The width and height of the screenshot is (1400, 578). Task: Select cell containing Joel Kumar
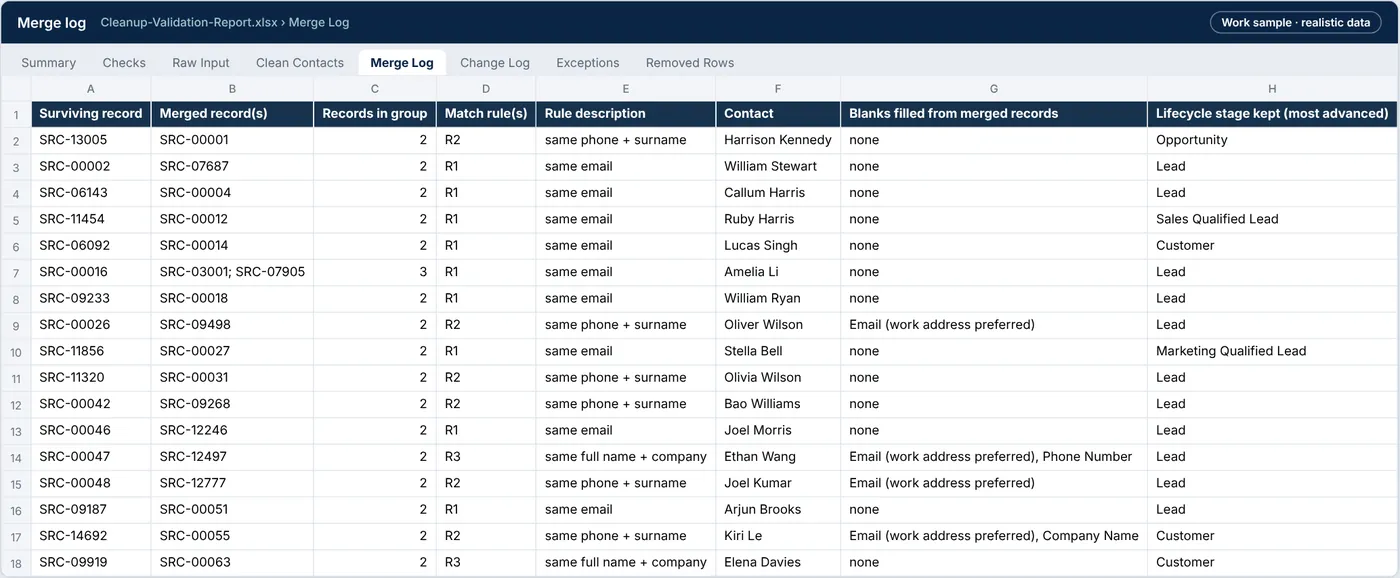point(778,483)
